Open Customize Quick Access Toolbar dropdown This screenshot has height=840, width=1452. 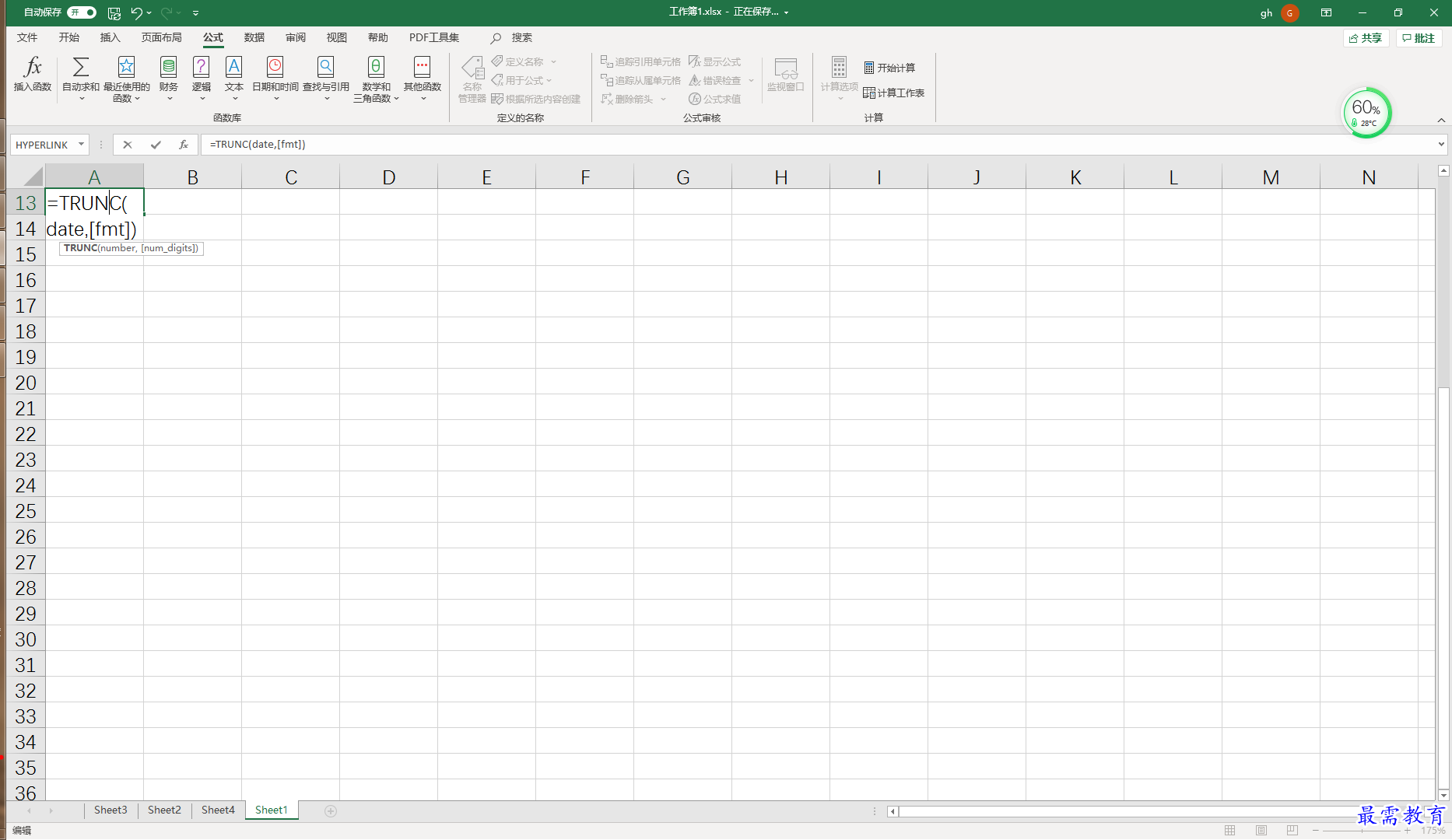pos(195,12)
